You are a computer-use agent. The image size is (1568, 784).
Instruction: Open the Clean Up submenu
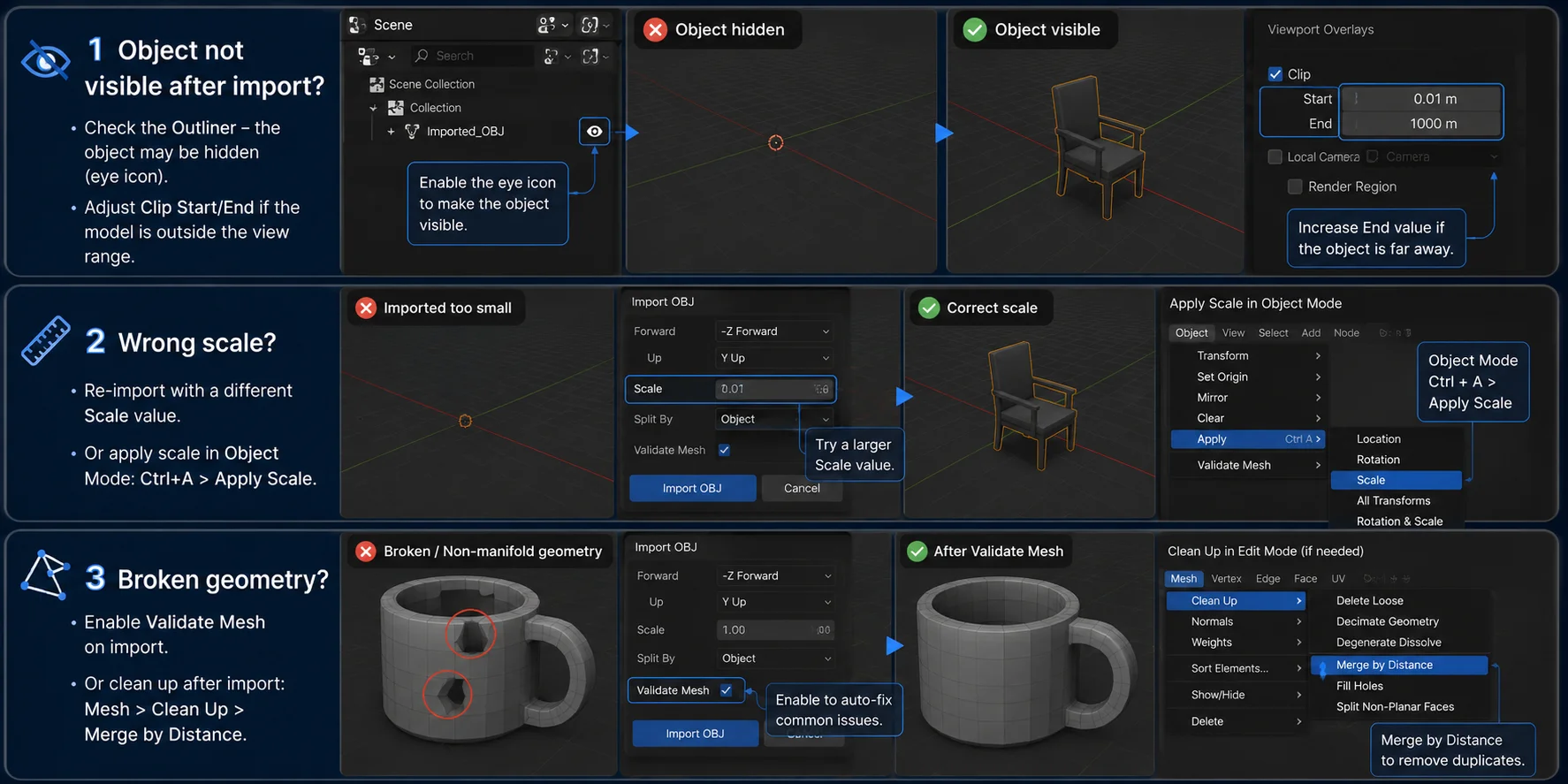1236,601
